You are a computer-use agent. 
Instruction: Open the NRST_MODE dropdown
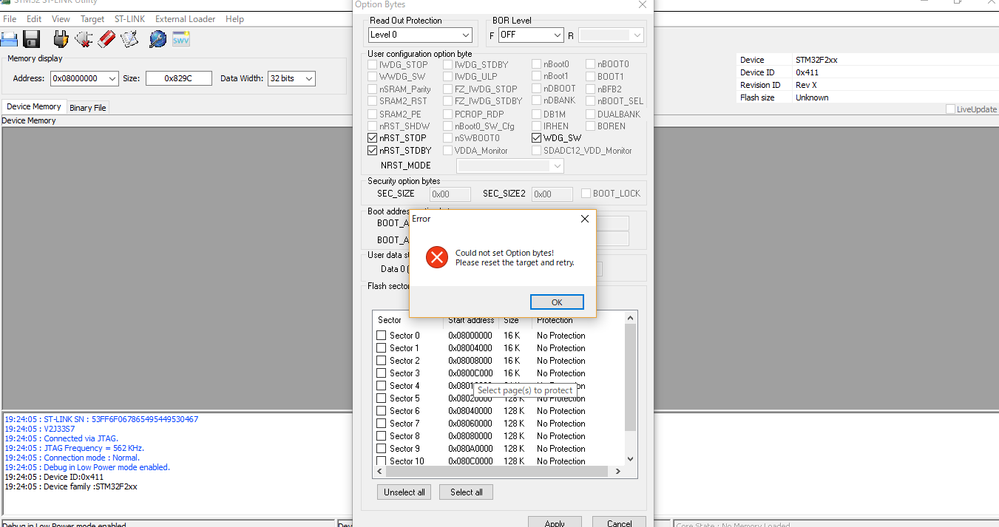(510, 166)
